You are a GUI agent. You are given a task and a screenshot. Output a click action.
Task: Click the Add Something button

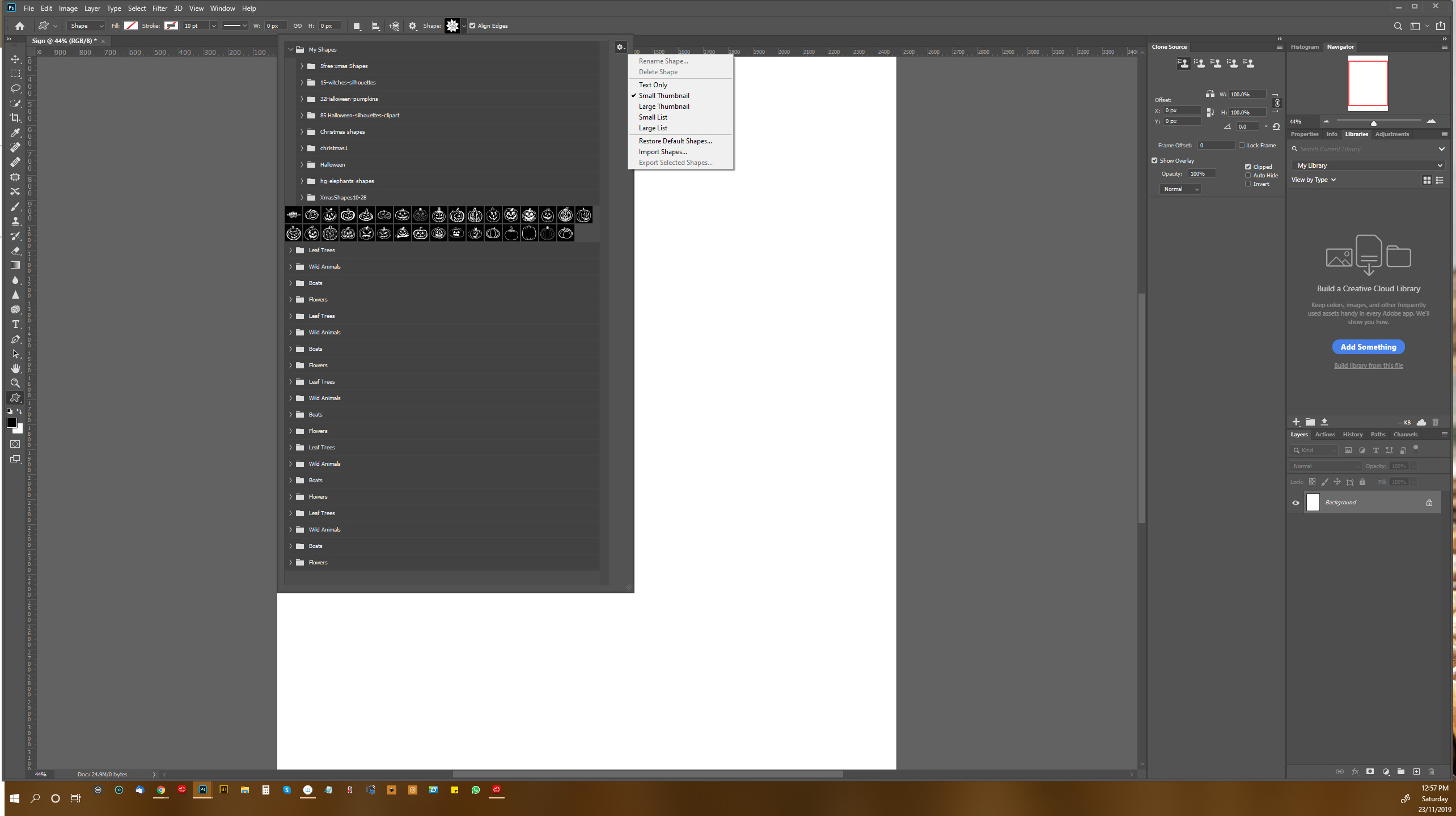coord(1368,346)
